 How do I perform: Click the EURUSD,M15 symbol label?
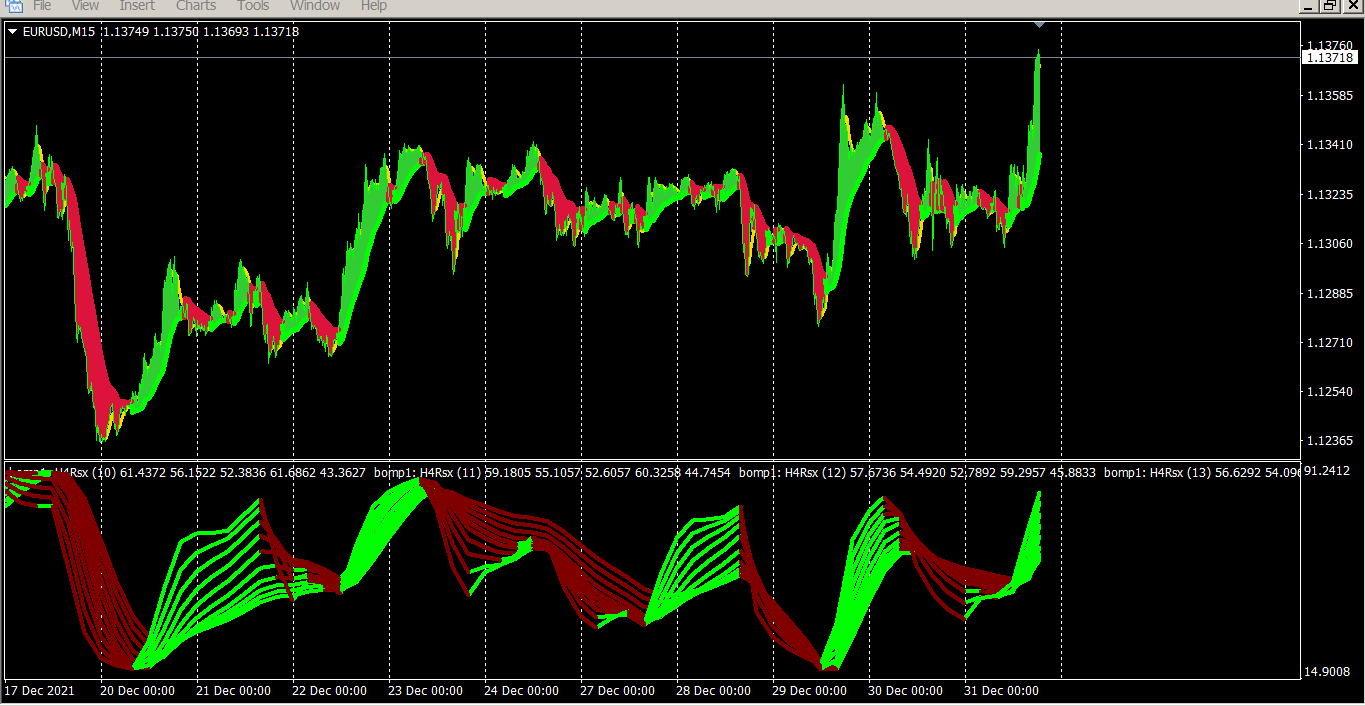[59, 32]
